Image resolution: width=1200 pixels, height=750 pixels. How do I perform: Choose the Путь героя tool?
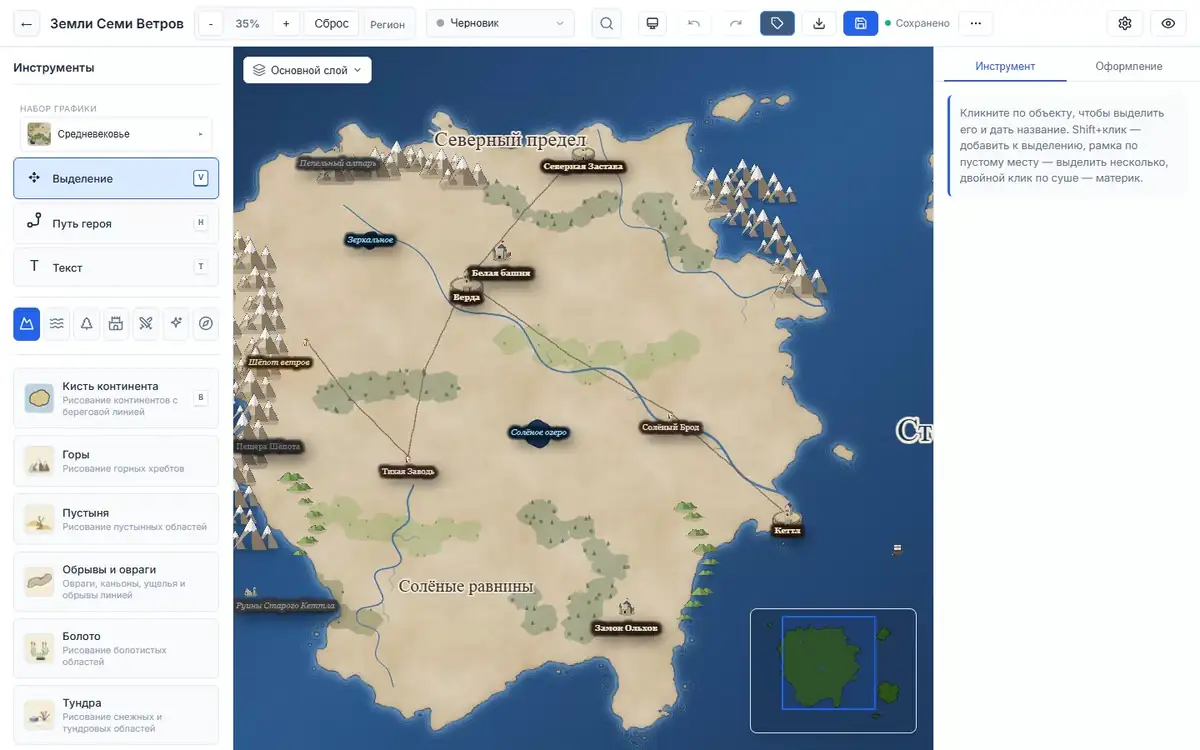pos(116,223)
